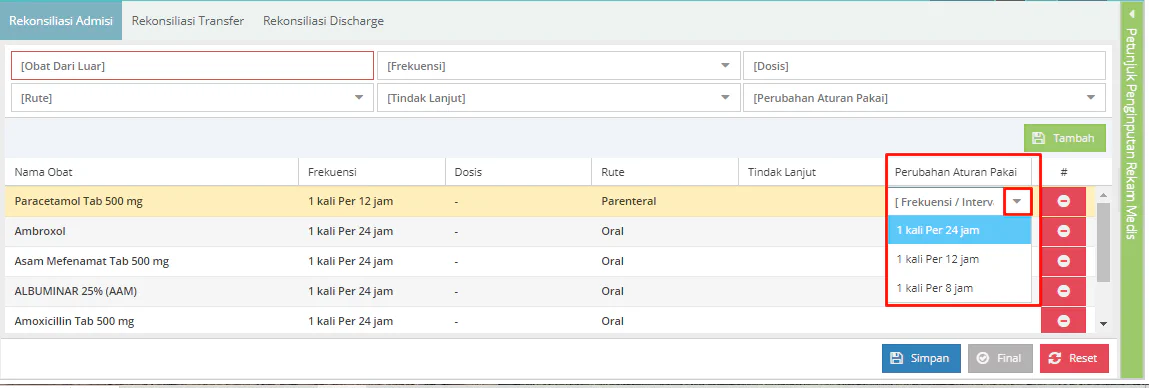The image size is (1149, 388).
Task: Click the scrollbar down arrow in table
Action: [x=1103, y=323]
